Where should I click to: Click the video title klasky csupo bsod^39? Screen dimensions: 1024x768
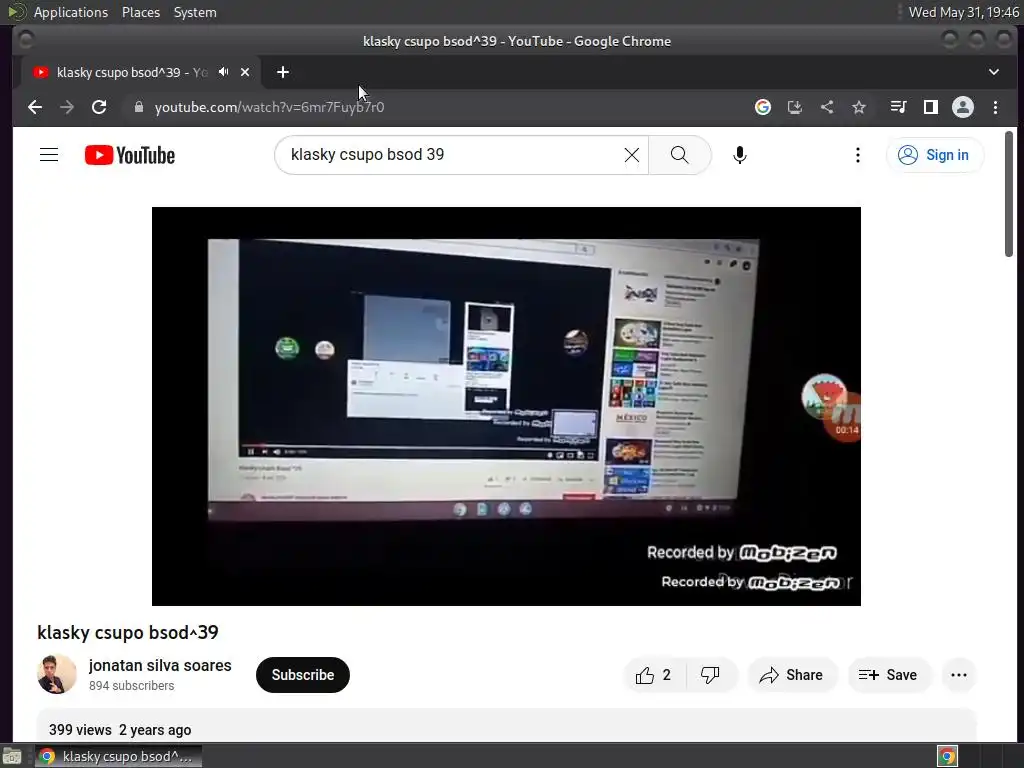point(128,632)
